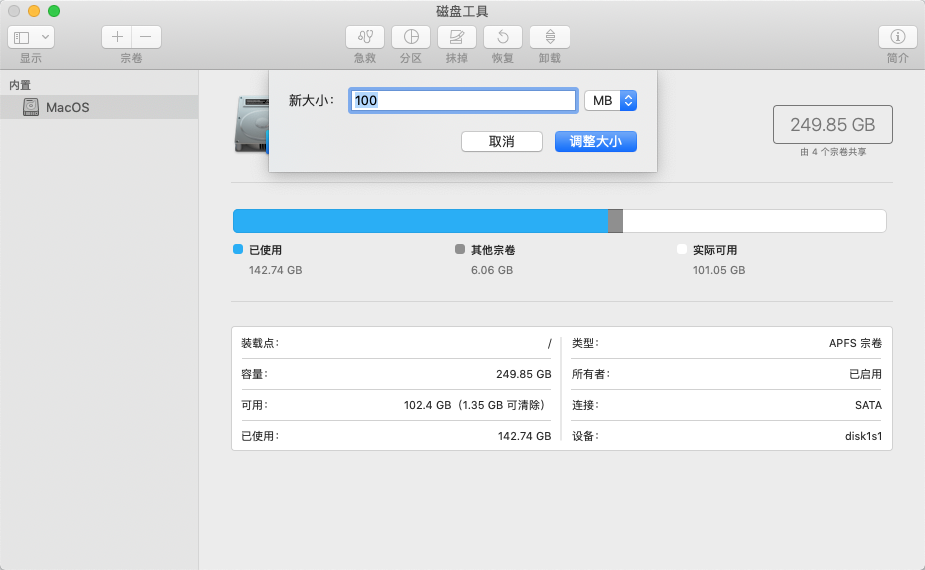Click the MB unit stepper arrows

coord(628,100)
